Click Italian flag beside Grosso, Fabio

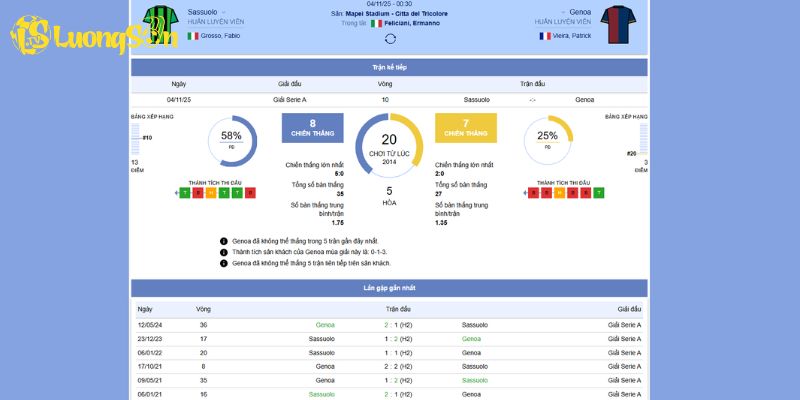[193, 36]
